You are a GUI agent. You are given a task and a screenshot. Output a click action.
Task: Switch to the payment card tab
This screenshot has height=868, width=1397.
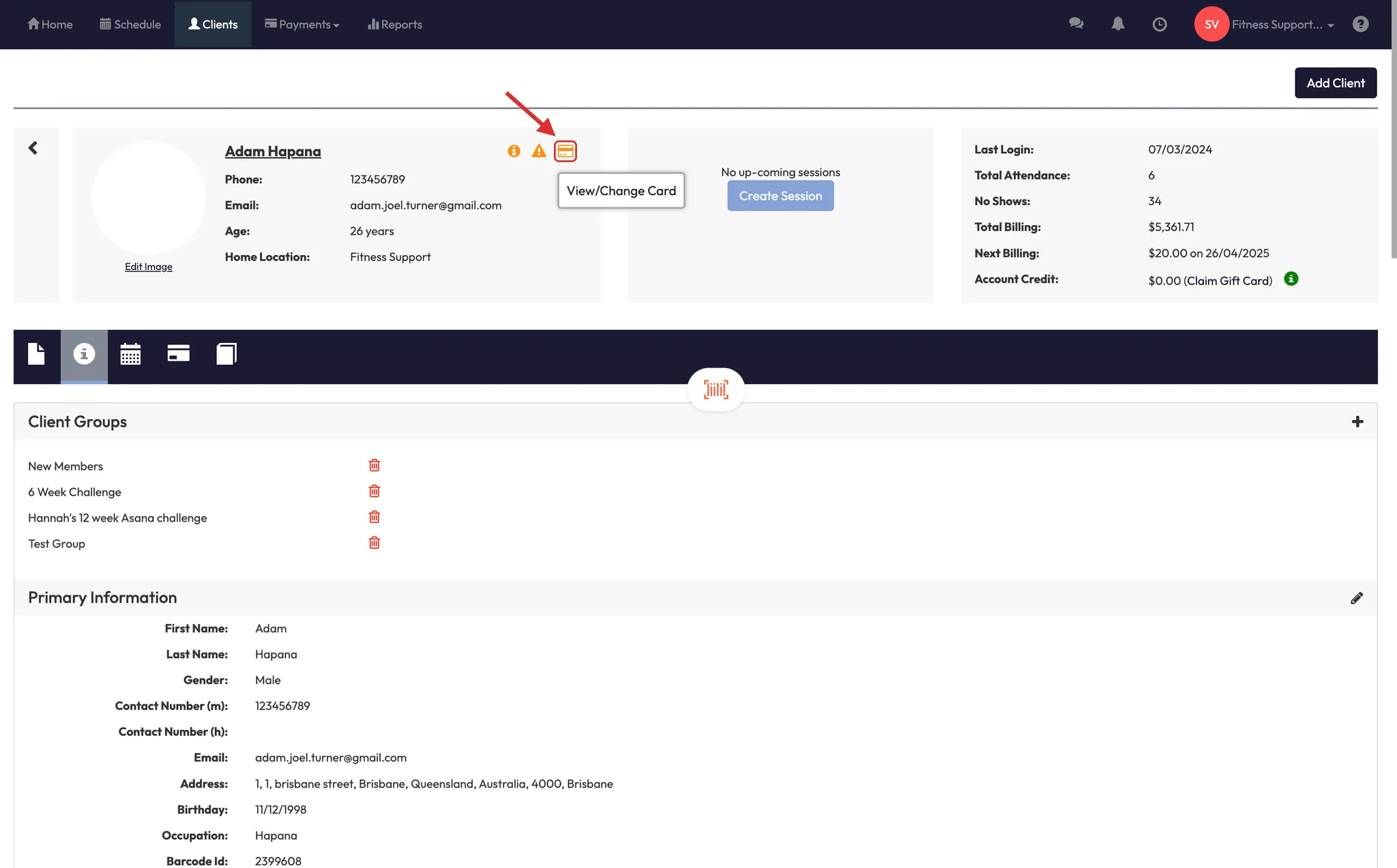pyautogui.click(x=178, y=353)
